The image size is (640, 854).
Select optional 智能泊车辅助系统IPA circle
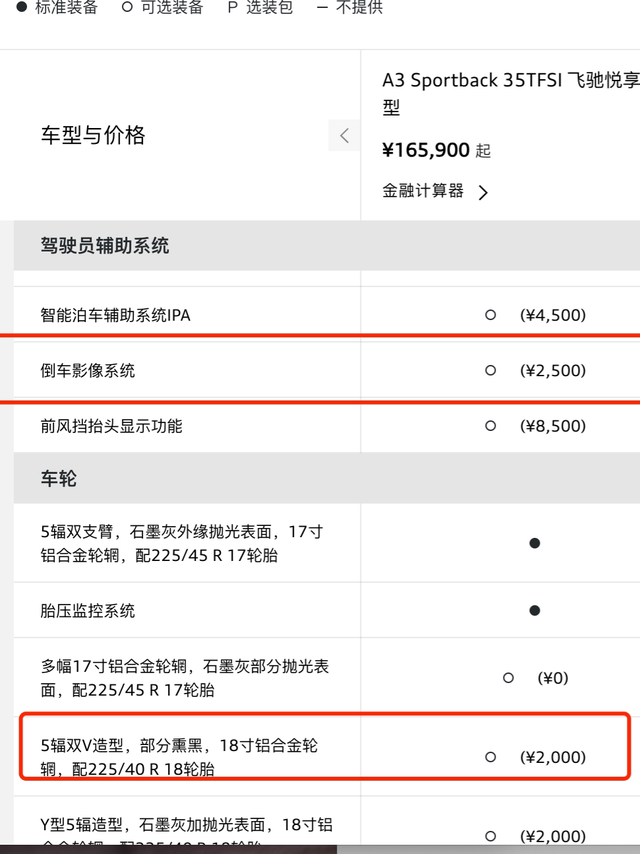pos(490,315)
